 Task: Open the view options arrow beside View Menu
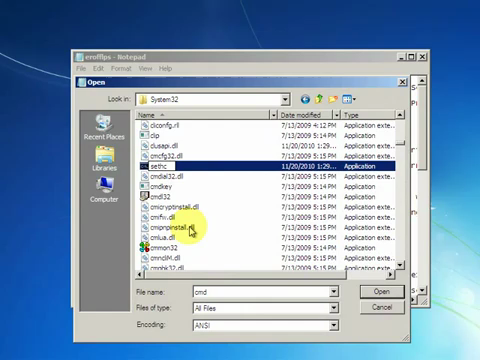click(x=354, y=99)
